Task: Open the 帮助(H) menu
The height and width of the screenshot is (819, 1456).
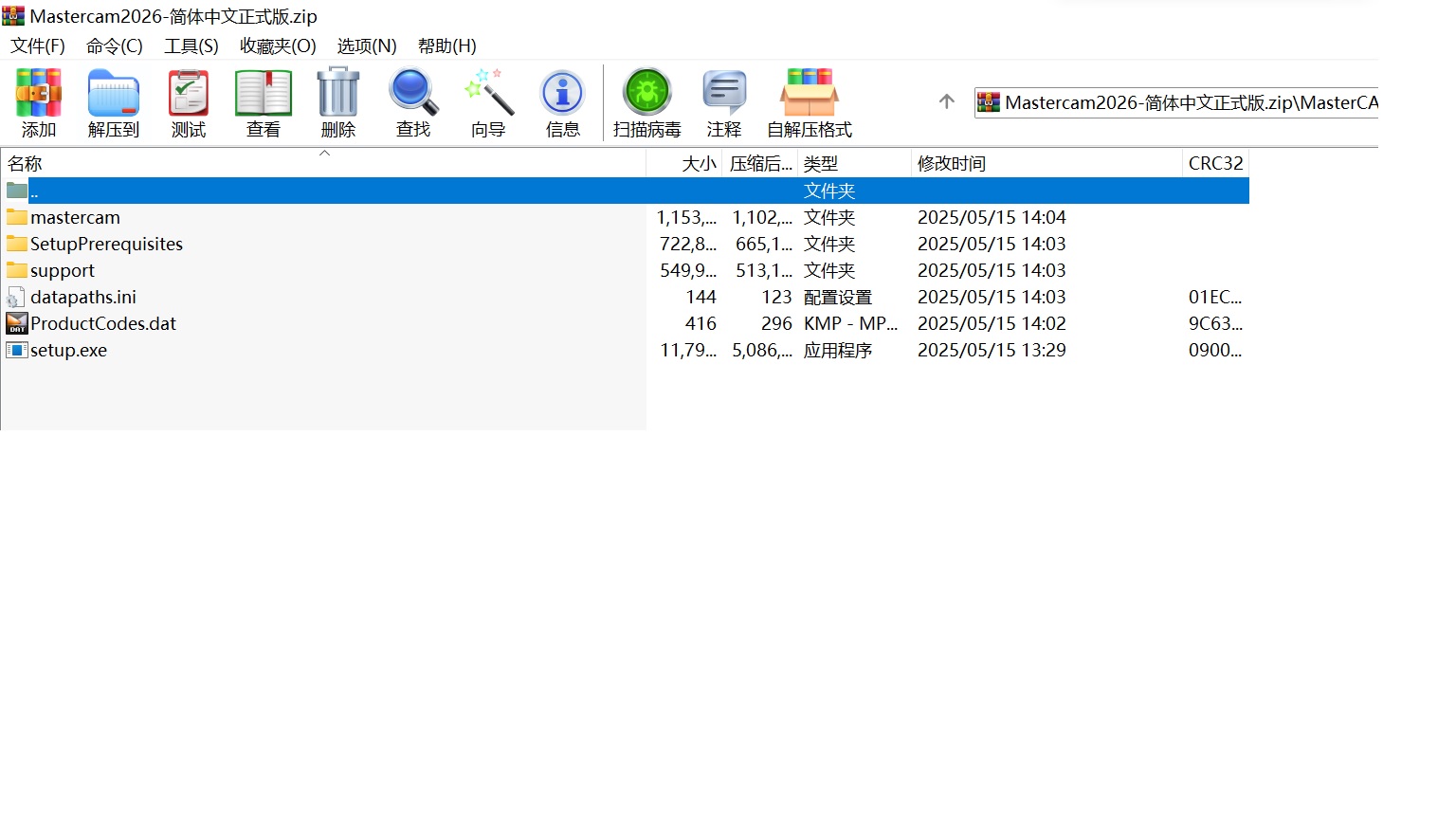Action: tap(446, 45)
